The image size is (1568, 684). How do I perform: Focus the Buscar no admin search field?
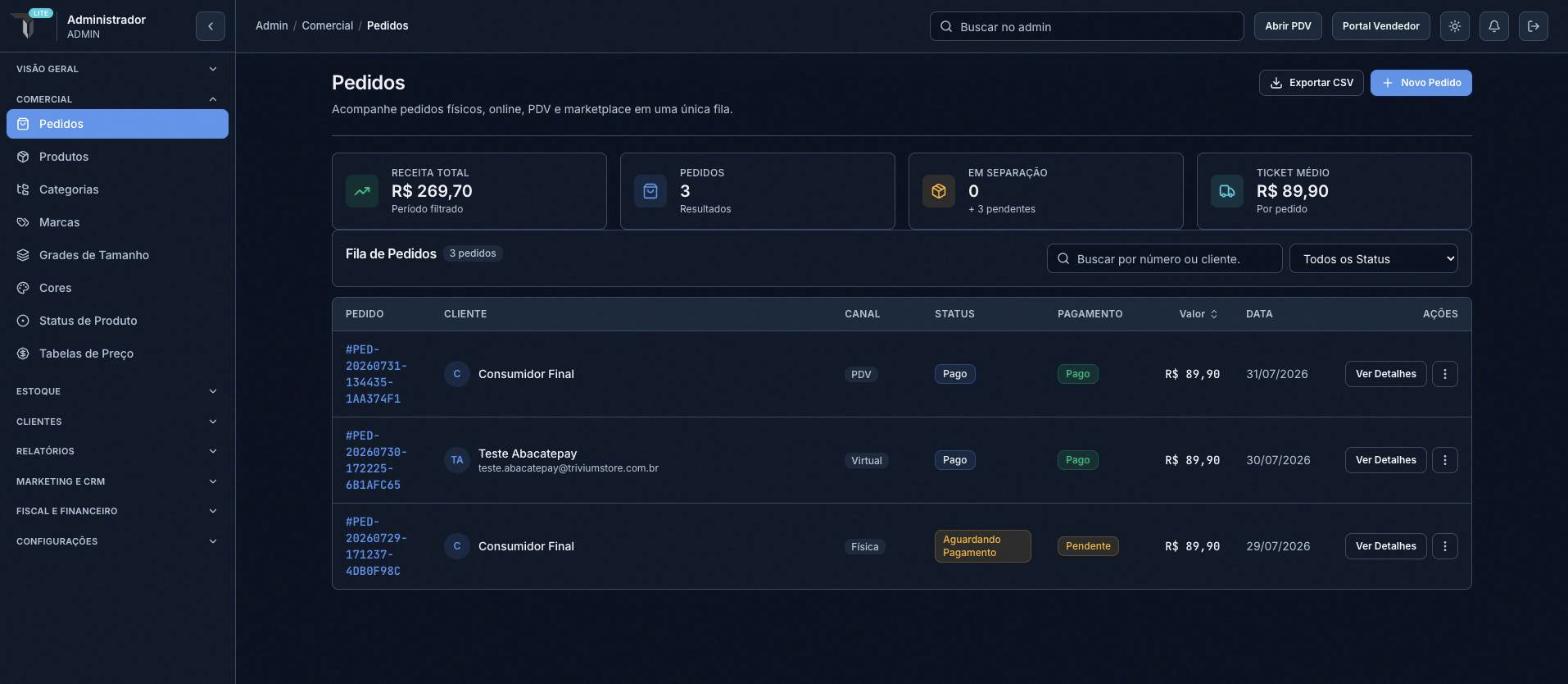[1087, 26]
